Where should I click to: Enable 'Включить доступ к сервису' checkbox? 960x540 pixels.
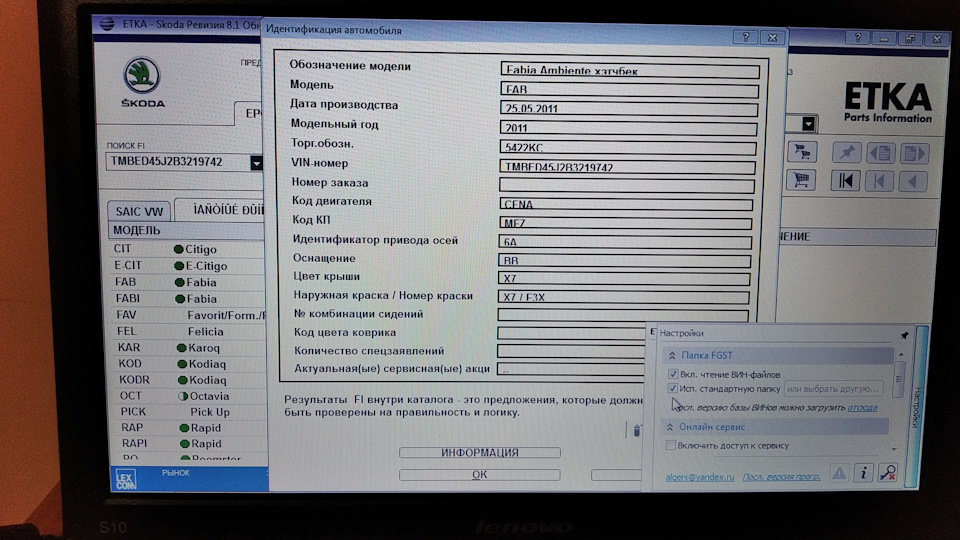pos(671,445)
